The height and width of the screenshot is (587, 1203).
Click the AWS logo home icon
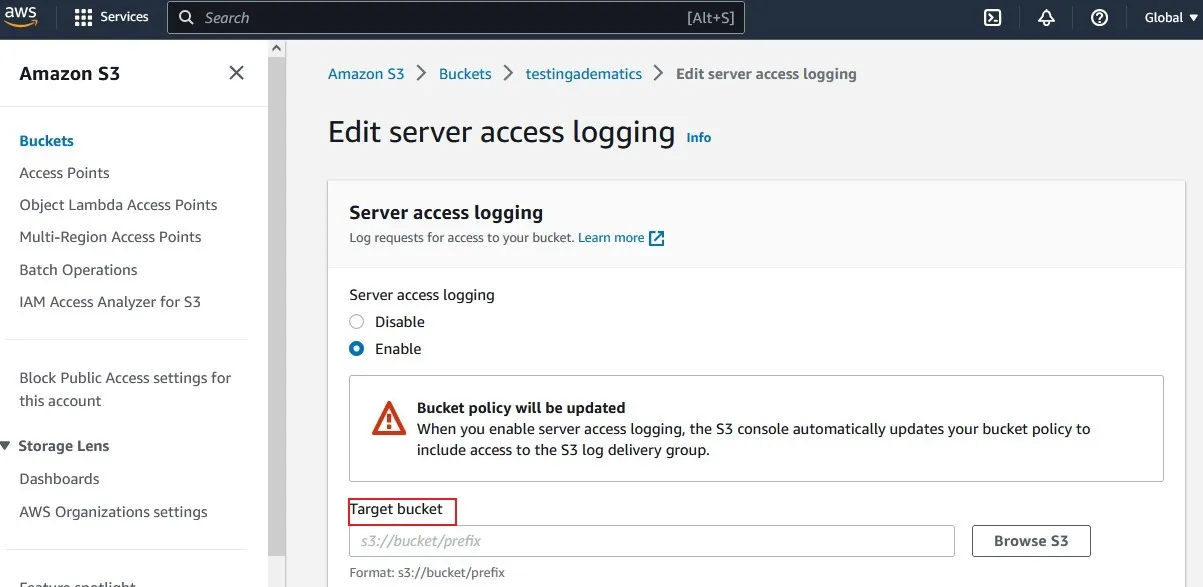pos(21,18)
